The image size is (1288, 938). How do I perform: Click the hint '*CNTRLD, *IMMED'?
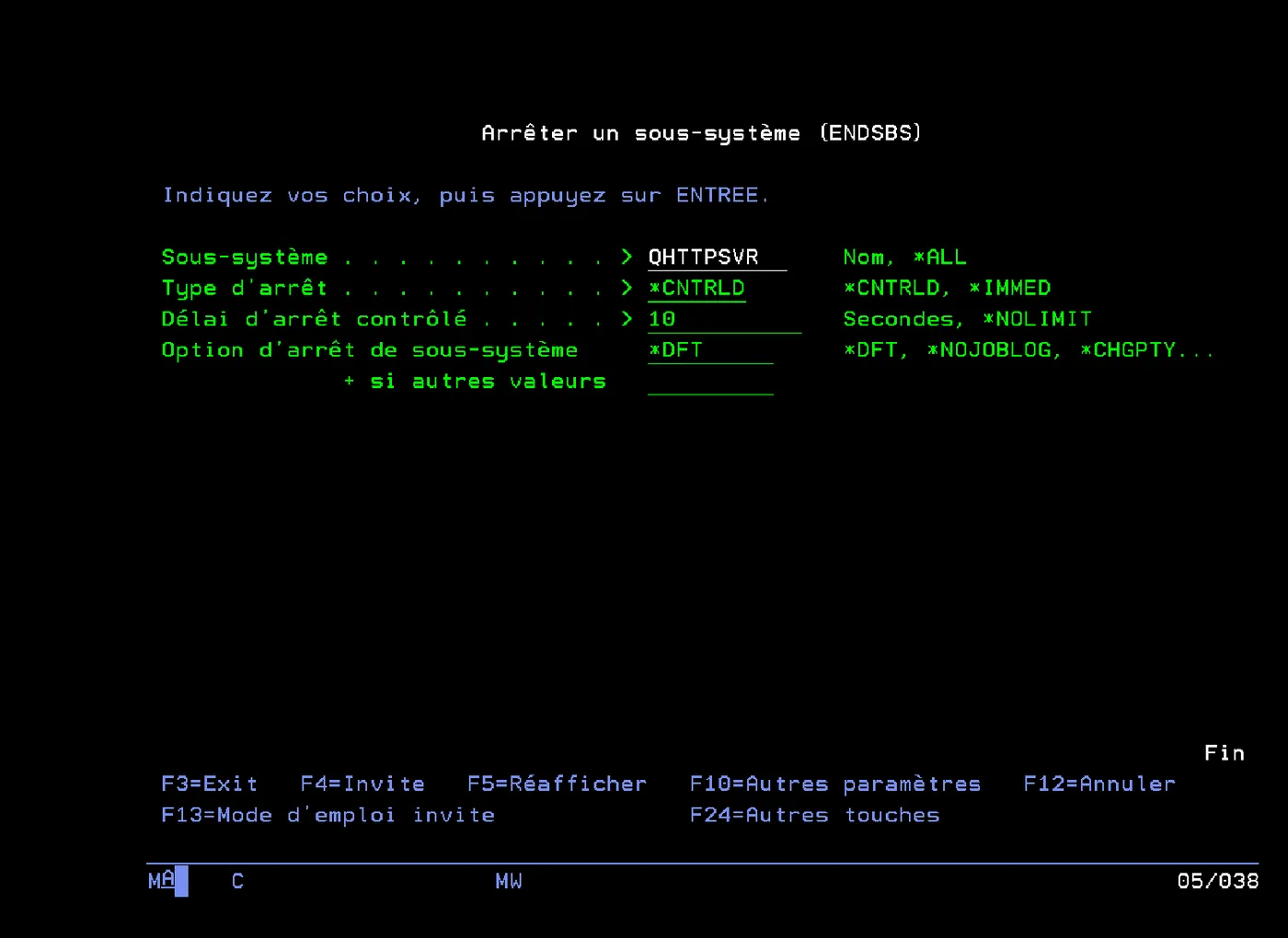pos(948,289)
